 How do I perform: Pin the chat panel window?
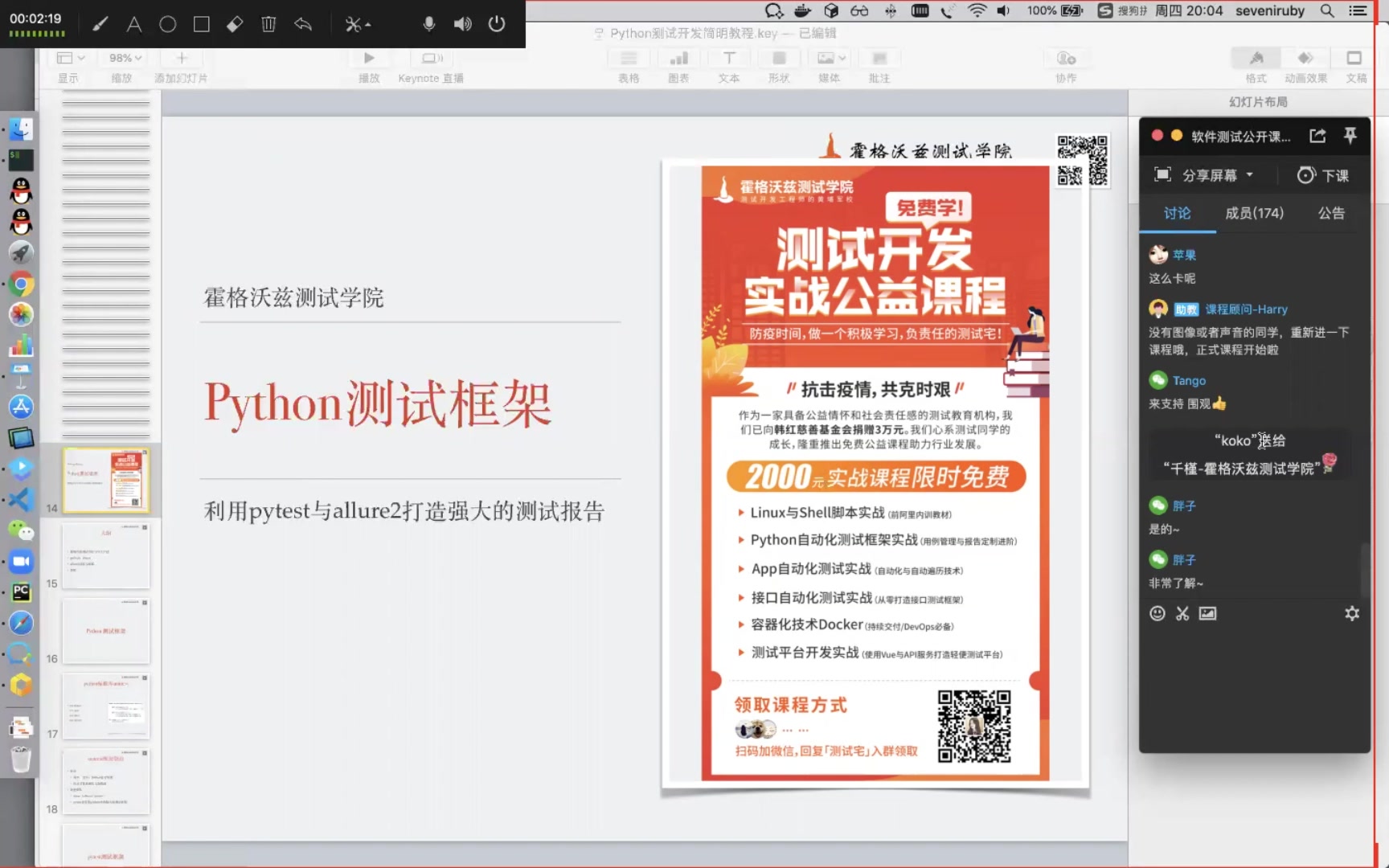point(1350,136)
